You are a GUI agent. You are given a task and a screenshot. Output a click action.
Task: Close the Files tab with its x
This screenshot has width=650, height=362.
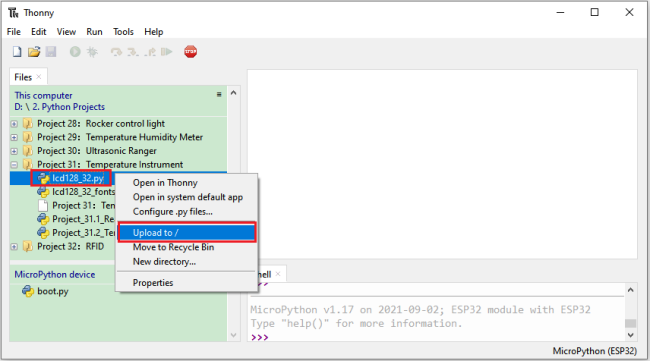click(x=39, y=77)
